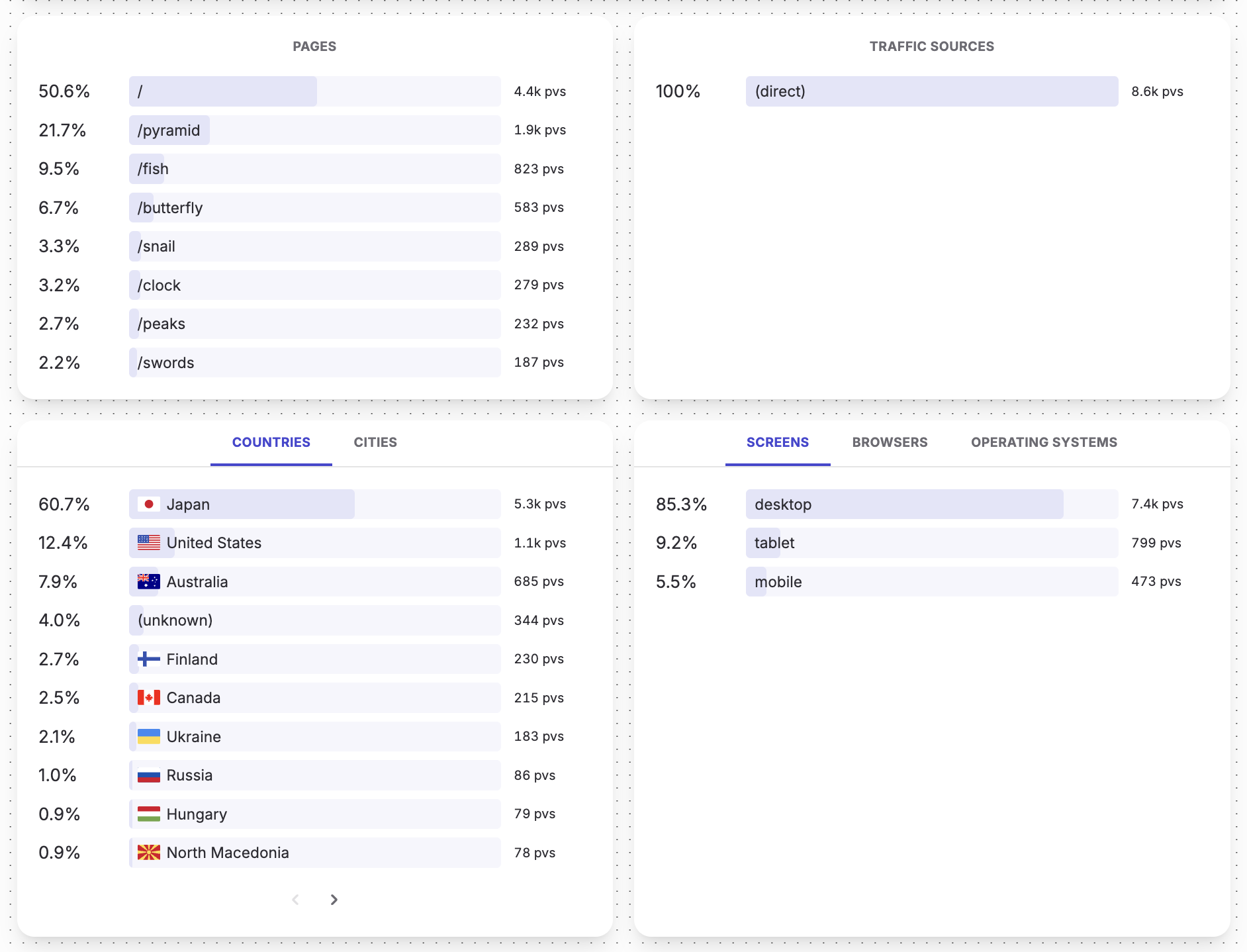The height and width of the screenshot is (952, 1247).
Task: Click the 60.7% Japan percentage
Action: coord(64,504)
